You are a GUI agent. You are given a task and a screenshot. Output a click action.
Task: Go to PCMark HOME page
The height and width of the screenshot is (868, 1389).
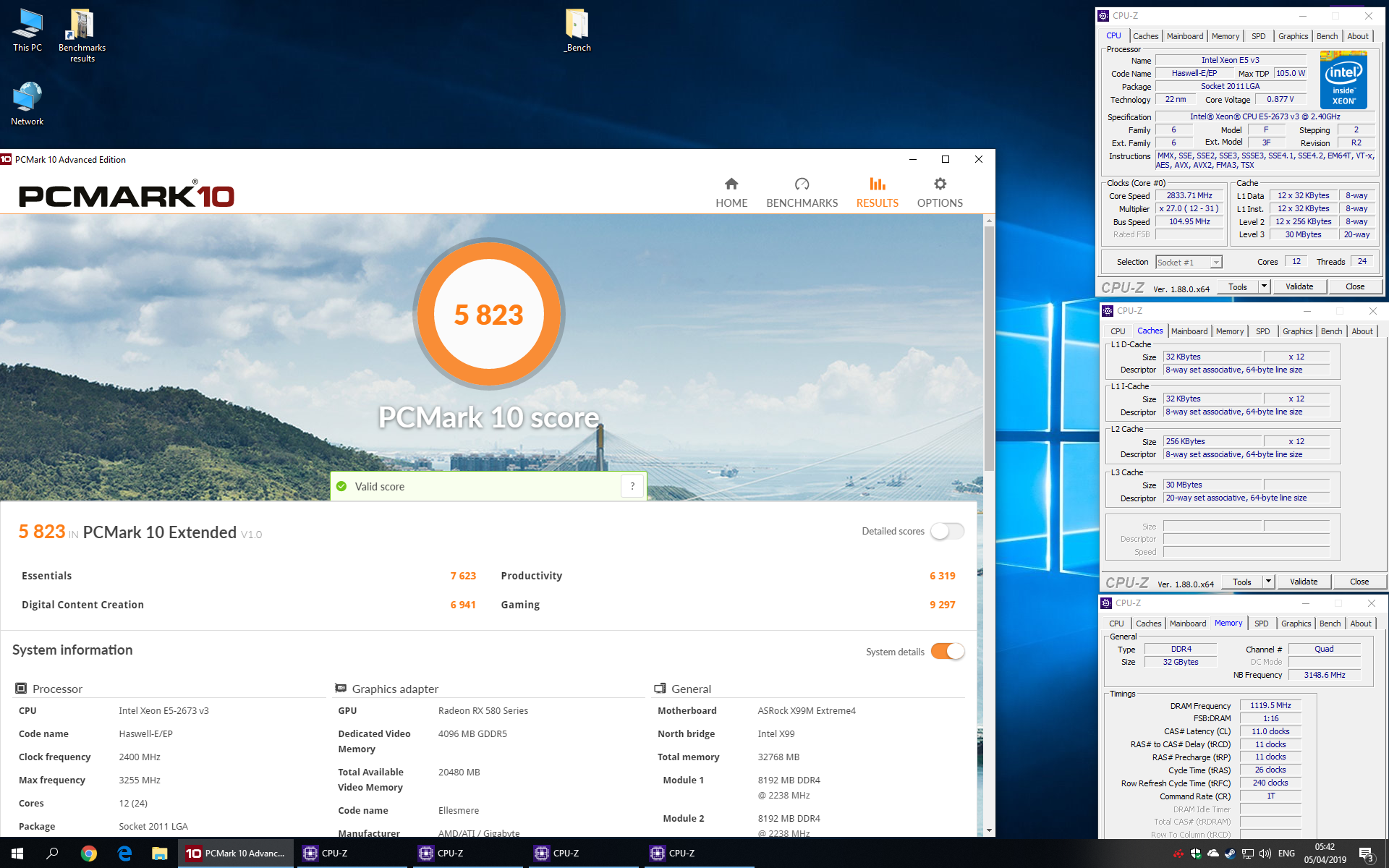click(731, 193)
